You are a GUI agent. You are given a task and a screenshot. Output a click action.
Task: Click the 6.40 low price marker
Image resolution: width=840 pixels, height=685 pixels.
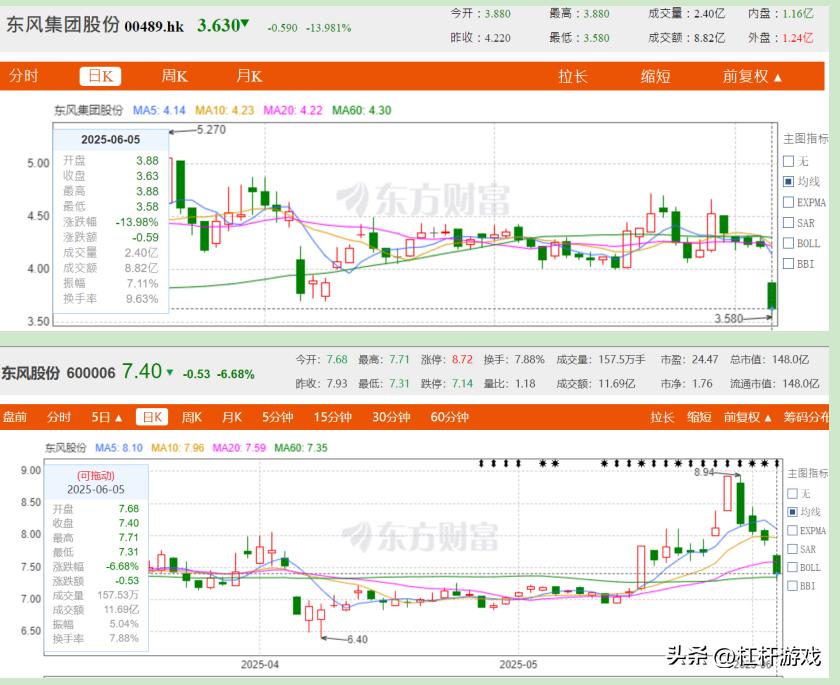357,639
